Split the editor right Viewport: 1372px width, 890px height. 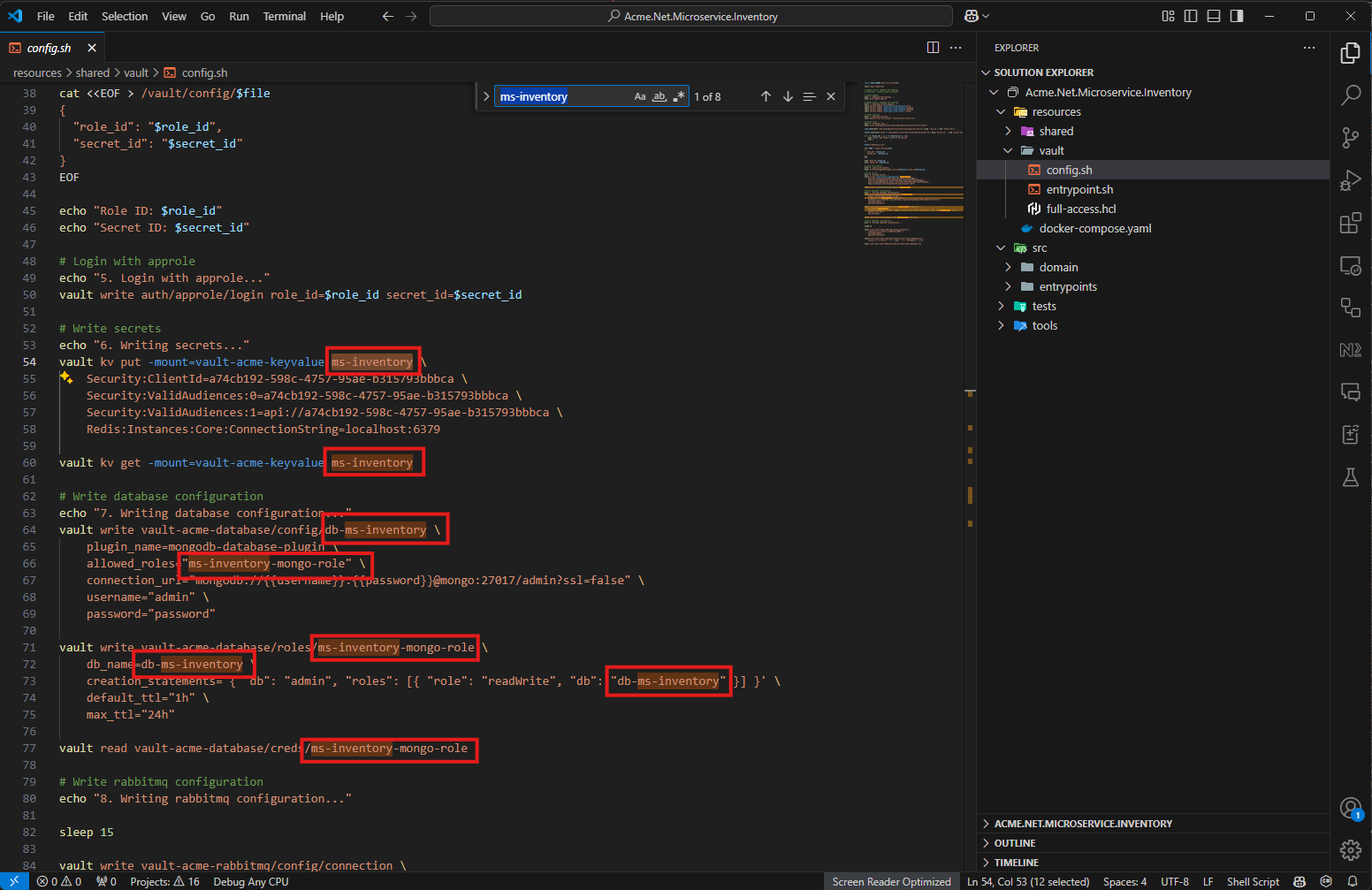(x=933, y=48)
